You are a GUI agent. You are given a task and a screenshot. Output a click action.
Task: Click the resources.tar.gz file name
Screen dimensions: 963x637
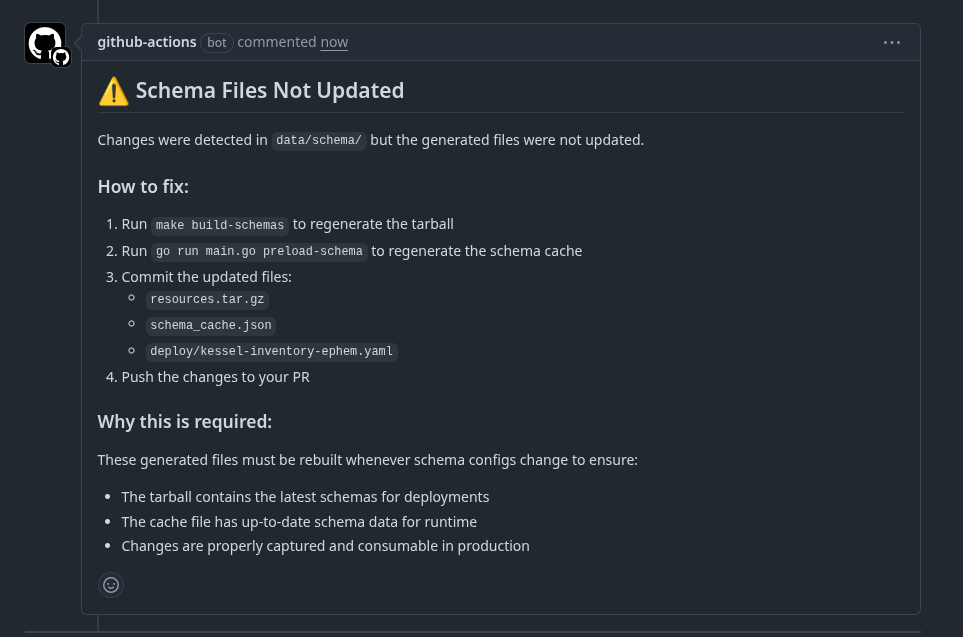[208, 299]
